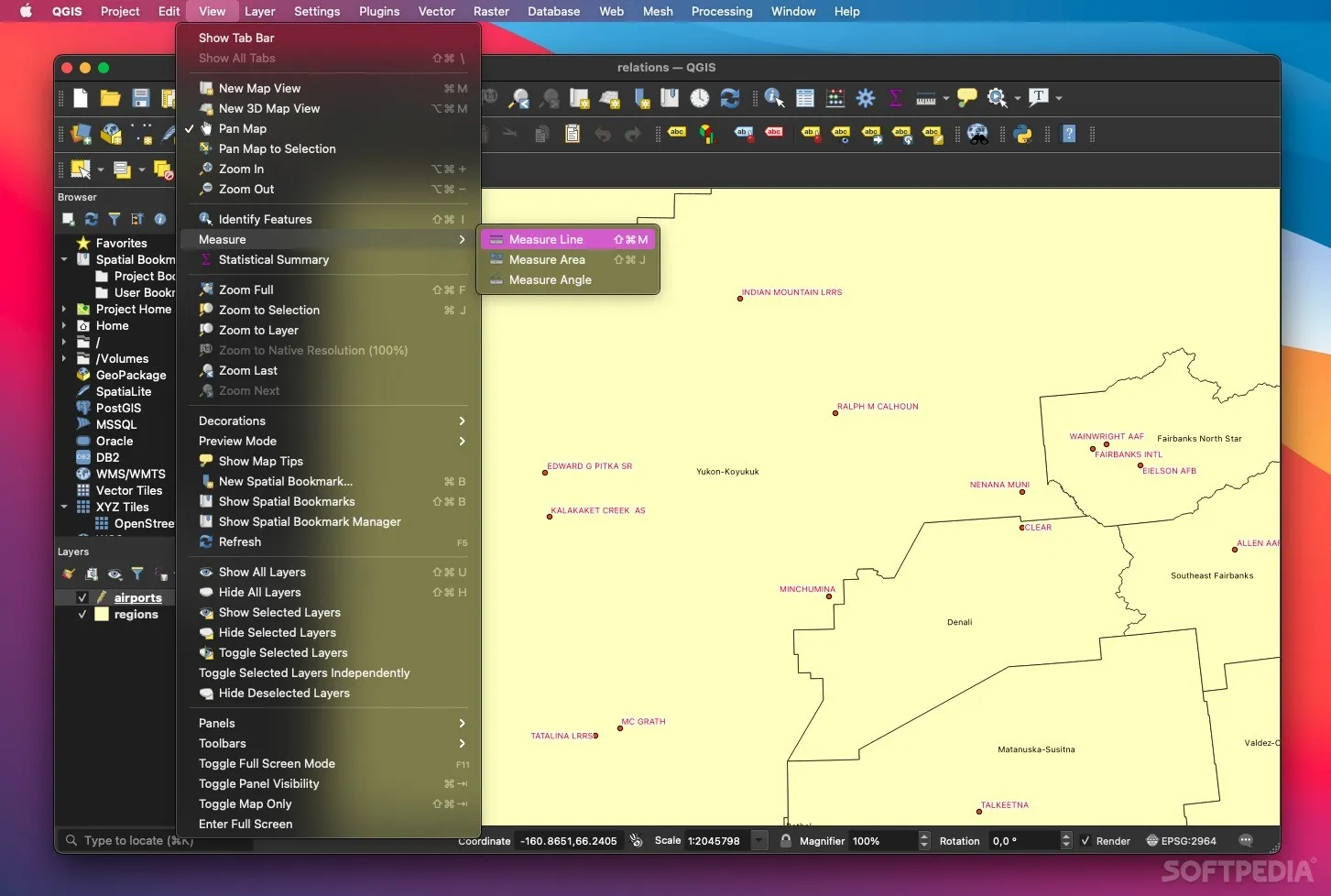Select Show All Layers menu entry
Image resolution: width=1331 pixels, height=896 pixels.
pyautogui.click(x=329, y=572)
